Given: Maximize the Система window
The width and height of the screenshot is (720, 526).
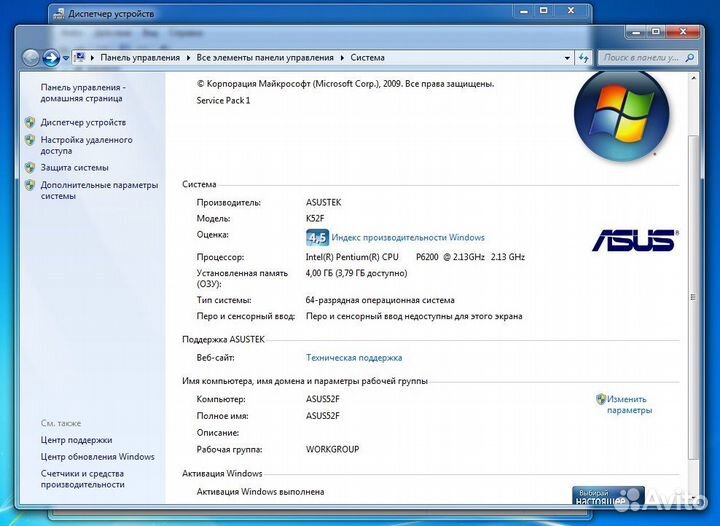Looking at the screenshot, I should (657, 32).
